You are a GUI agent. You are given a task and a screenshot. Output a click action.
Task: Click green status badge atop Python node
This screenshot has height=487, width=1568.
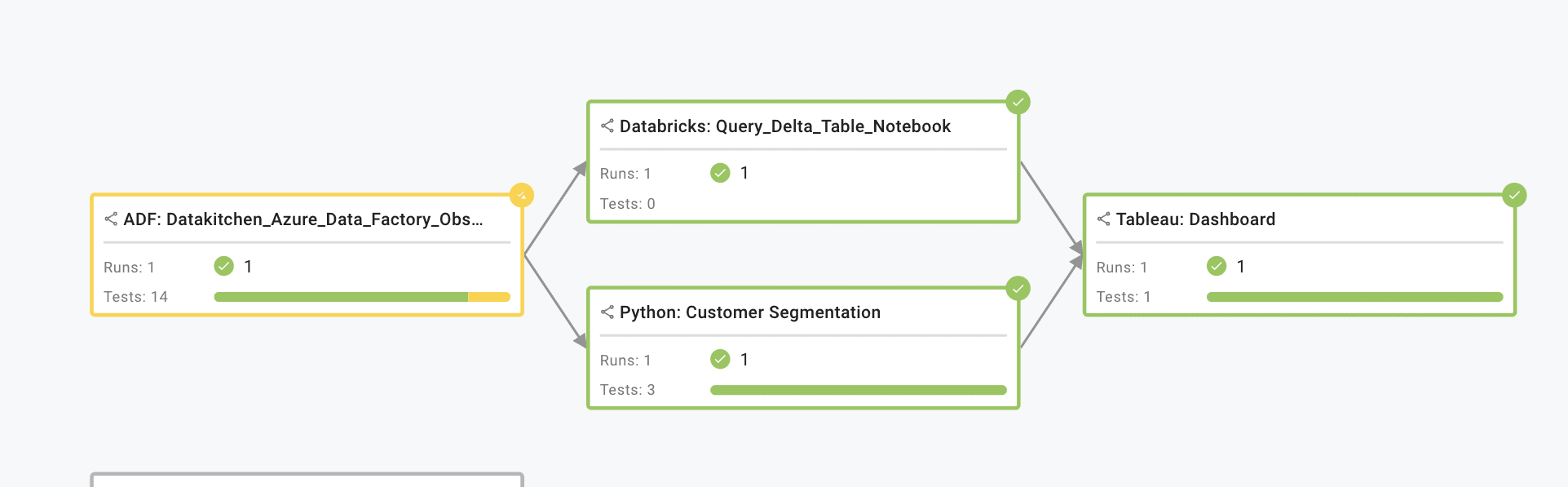(1018, 288)
